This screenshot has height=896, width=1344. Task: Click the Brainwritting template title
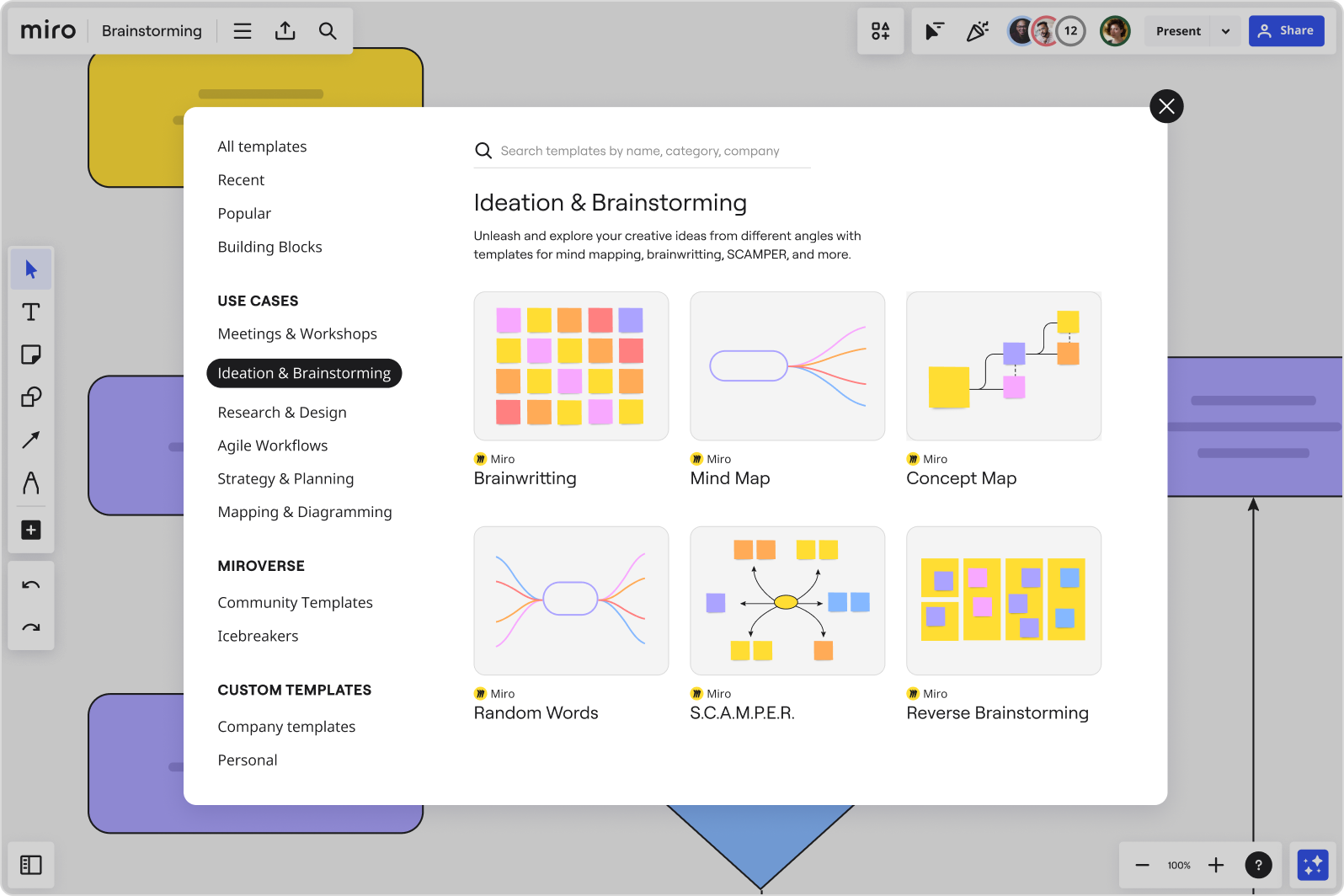525,478
